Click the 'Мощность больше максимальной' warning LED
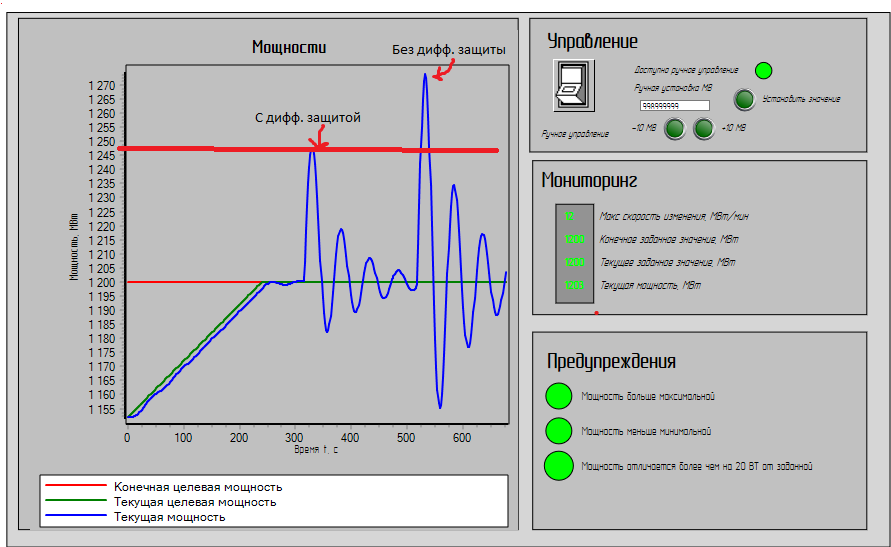The width and height of the screenshot is (891, 547). pos(558,396)
